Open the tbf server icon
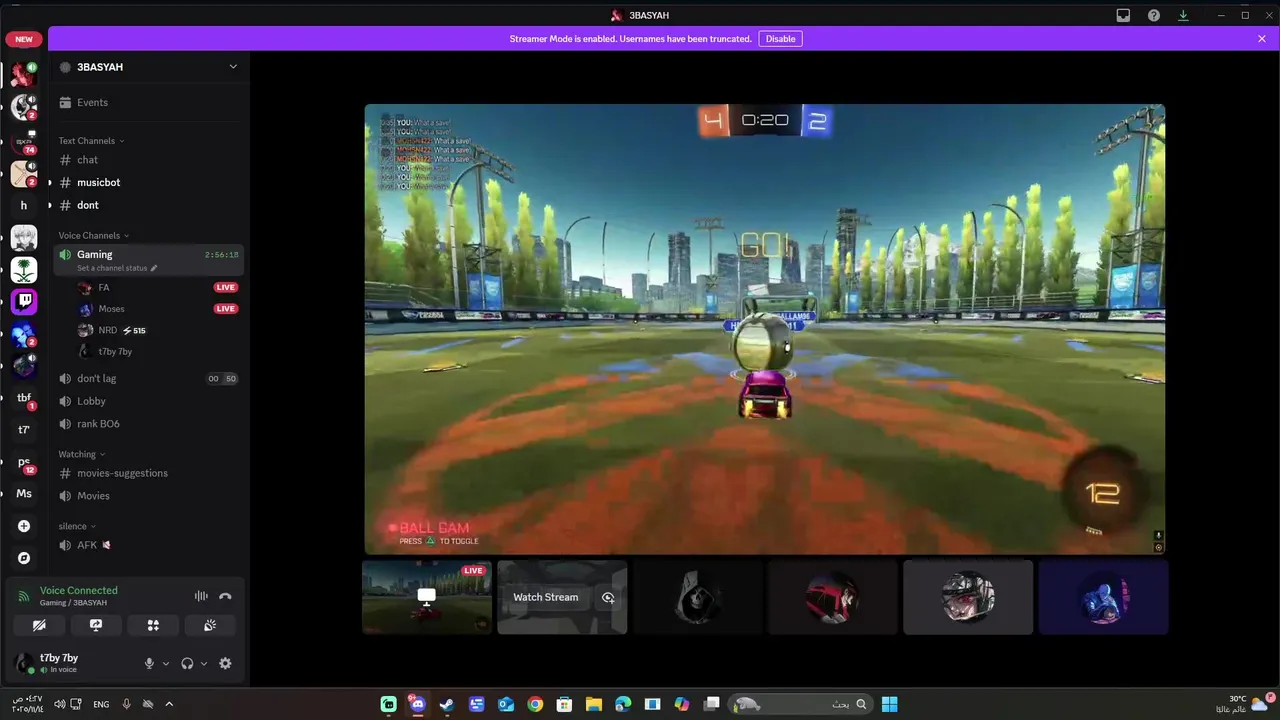This screenshot has height=720, width=1280. 24,398
